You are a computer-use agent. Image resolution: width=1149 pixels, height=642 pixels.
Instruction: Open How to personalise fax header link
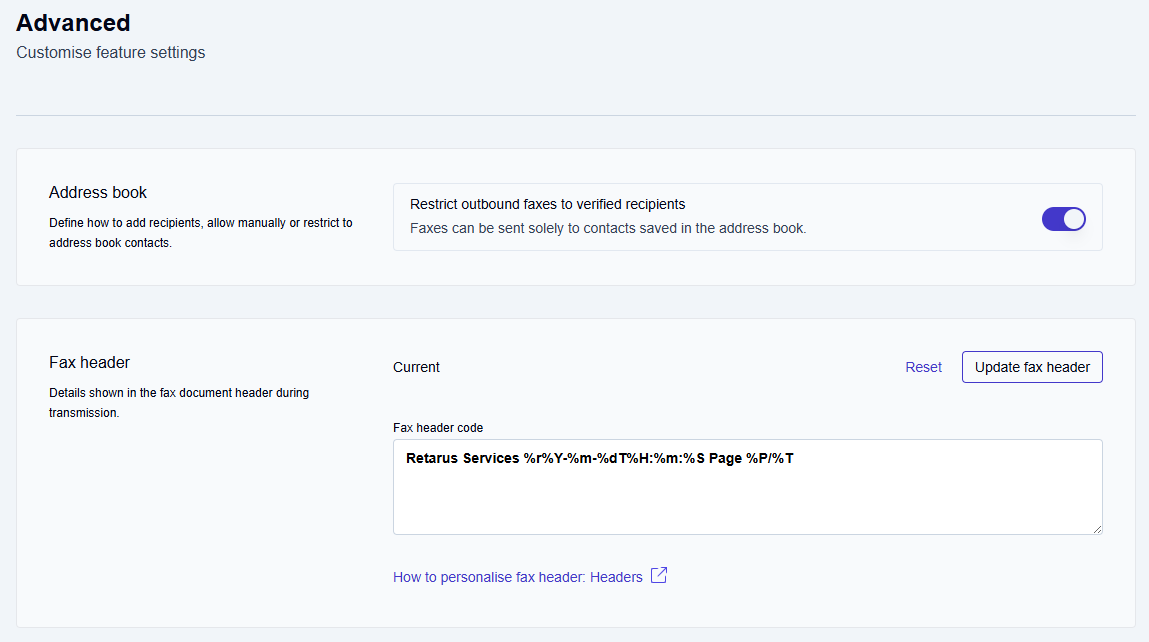coord(517,577)
